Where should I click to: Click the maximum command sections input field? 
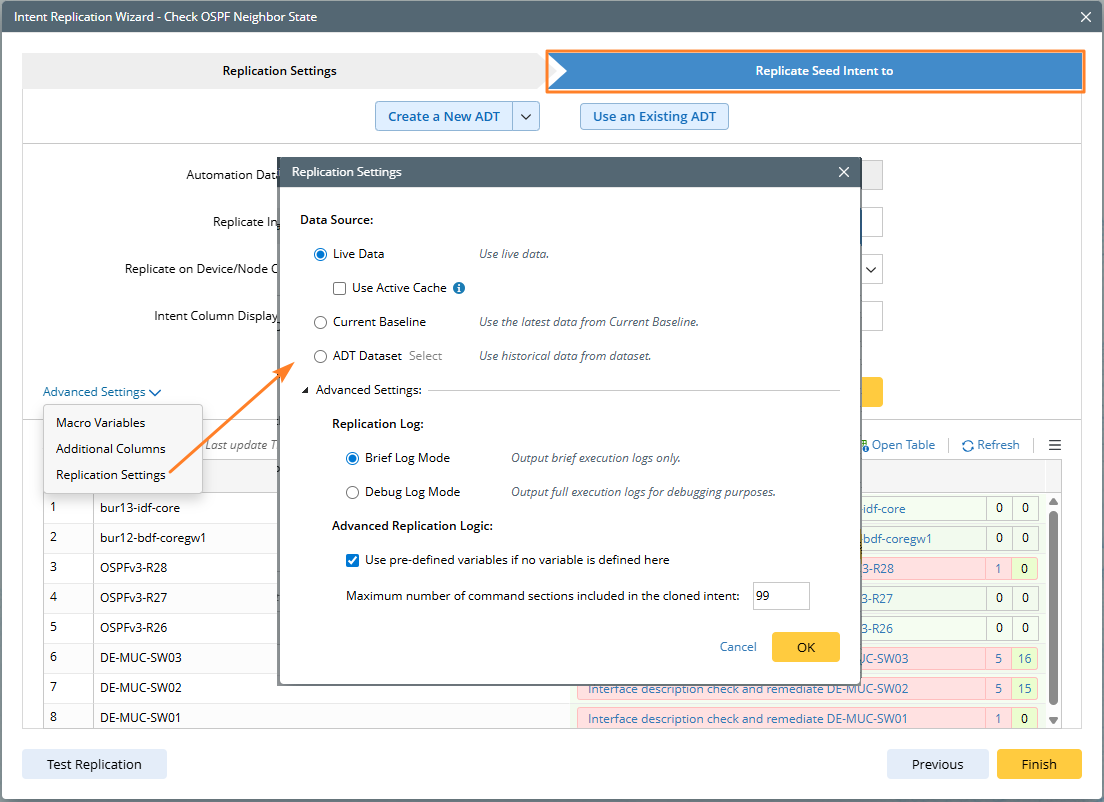click(781, 596)
